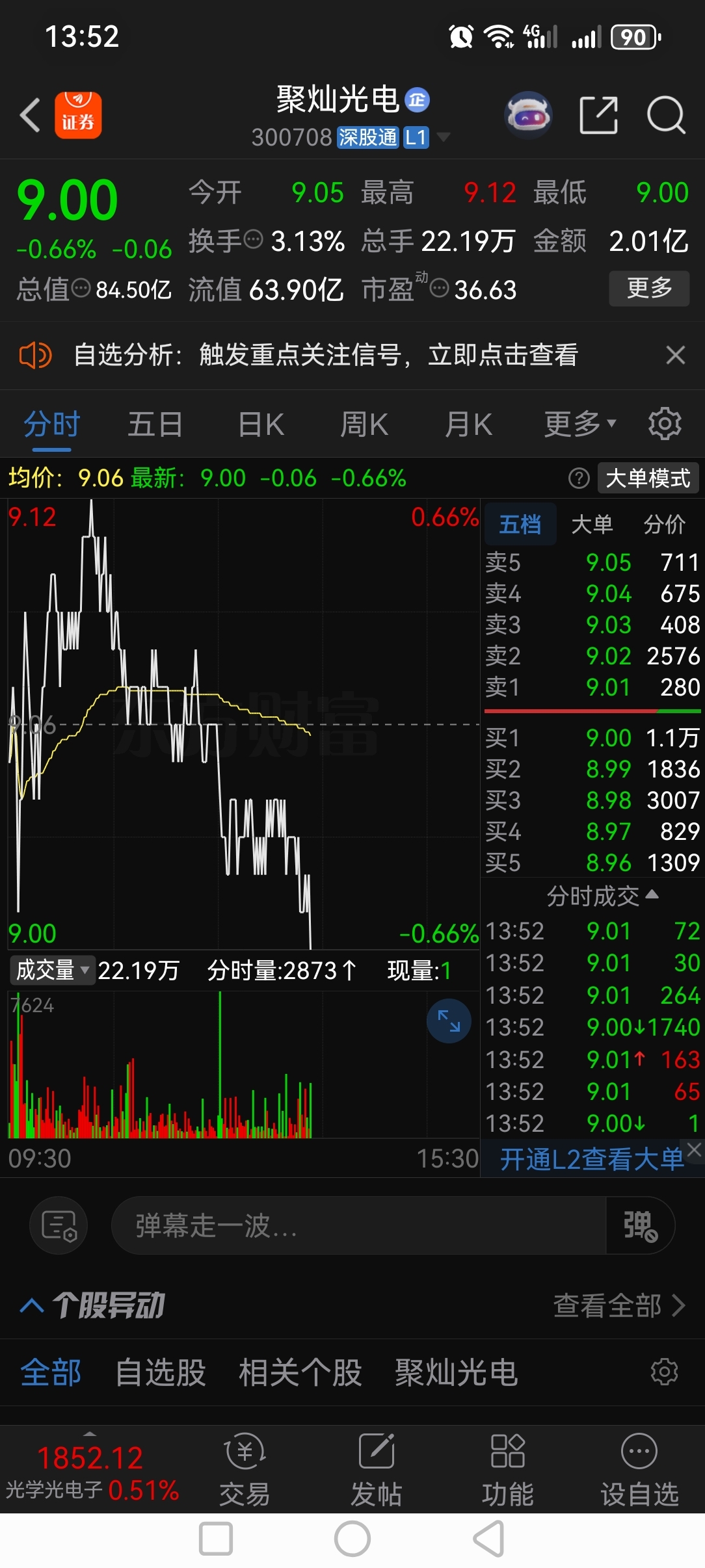This screenshot has height=1568, width=705.
Task: Open the 功能 functions icon
Action: pos(508,1470)
